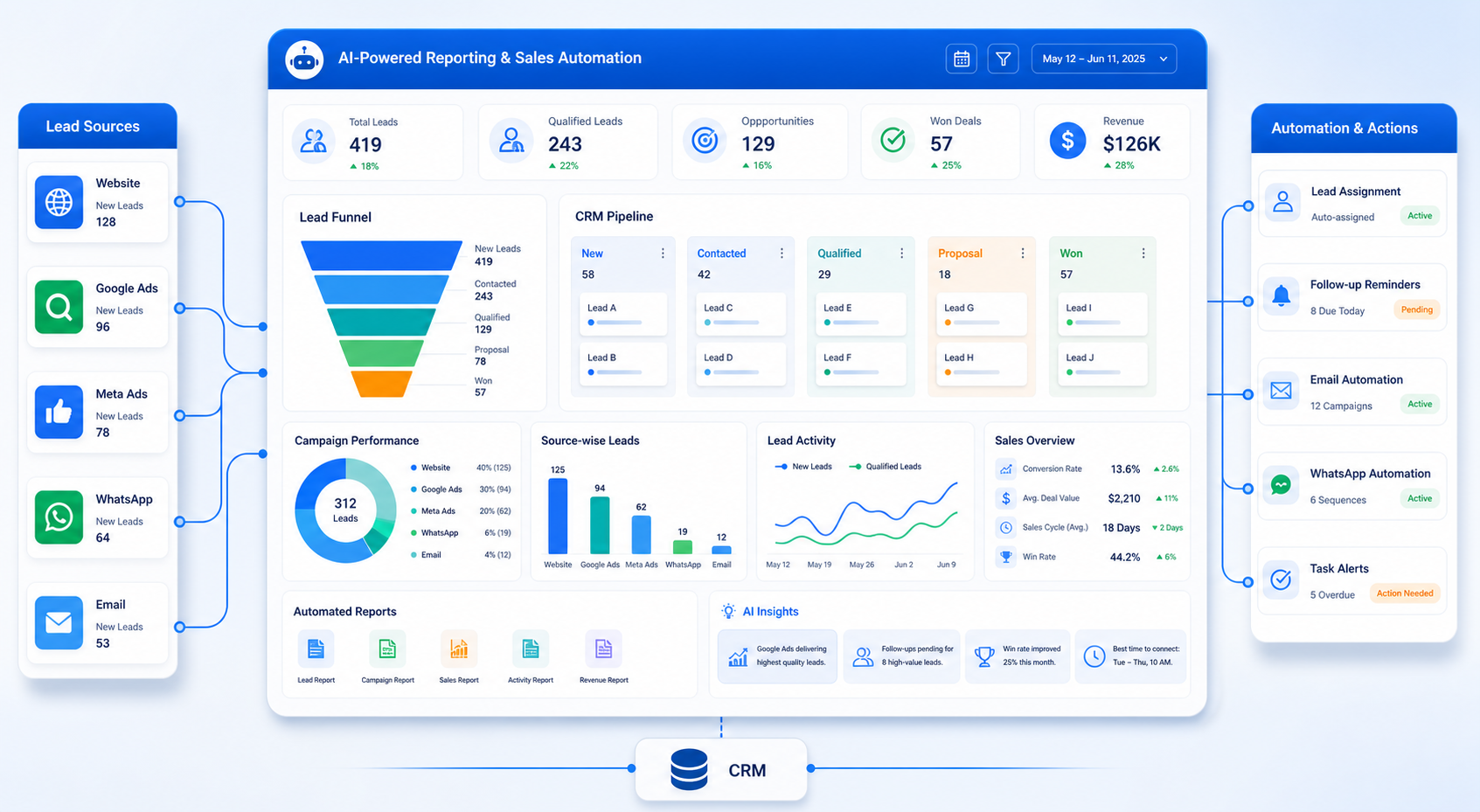The height and width of the screenshot is (812, 1480).
Task: Open the Lead G card
Action: 981,315
